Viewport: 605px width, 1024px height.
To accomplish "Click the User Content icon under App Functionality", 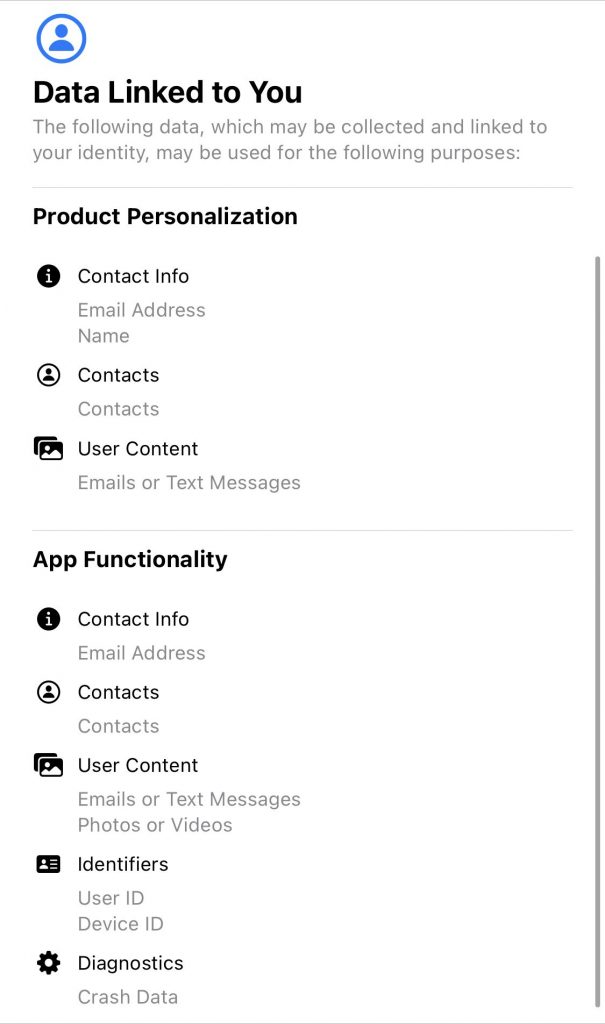I will point(47,765).
